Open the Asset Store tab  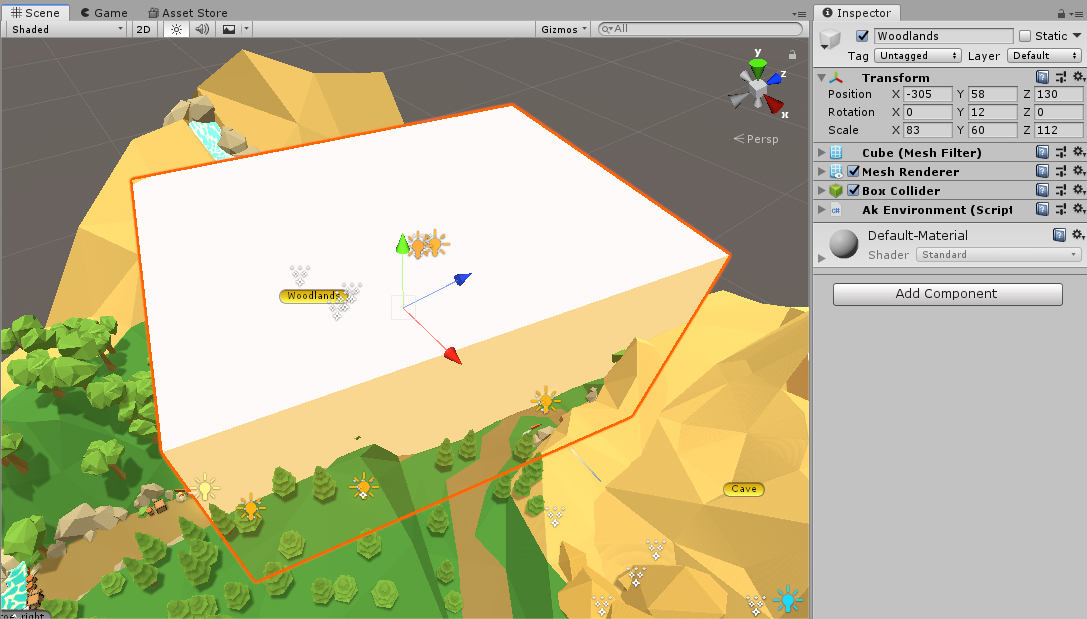pos(188,12)
